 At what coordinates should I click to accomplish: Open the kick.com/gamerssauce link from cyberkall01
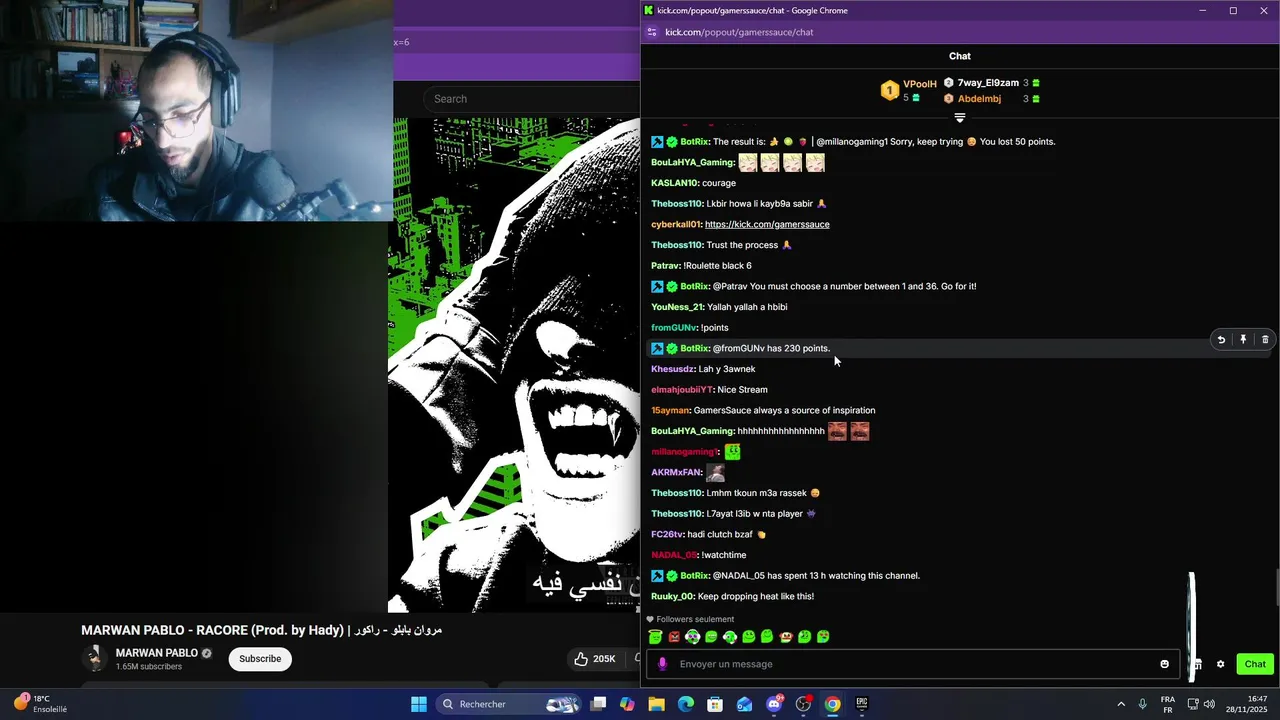pos(767,224)
